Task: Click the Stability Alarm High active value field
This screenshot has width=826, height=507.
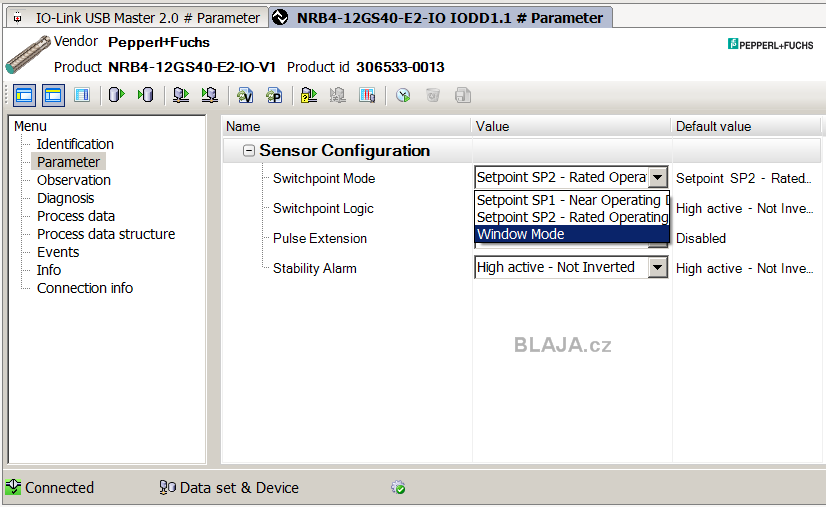Action: point(562,267)
